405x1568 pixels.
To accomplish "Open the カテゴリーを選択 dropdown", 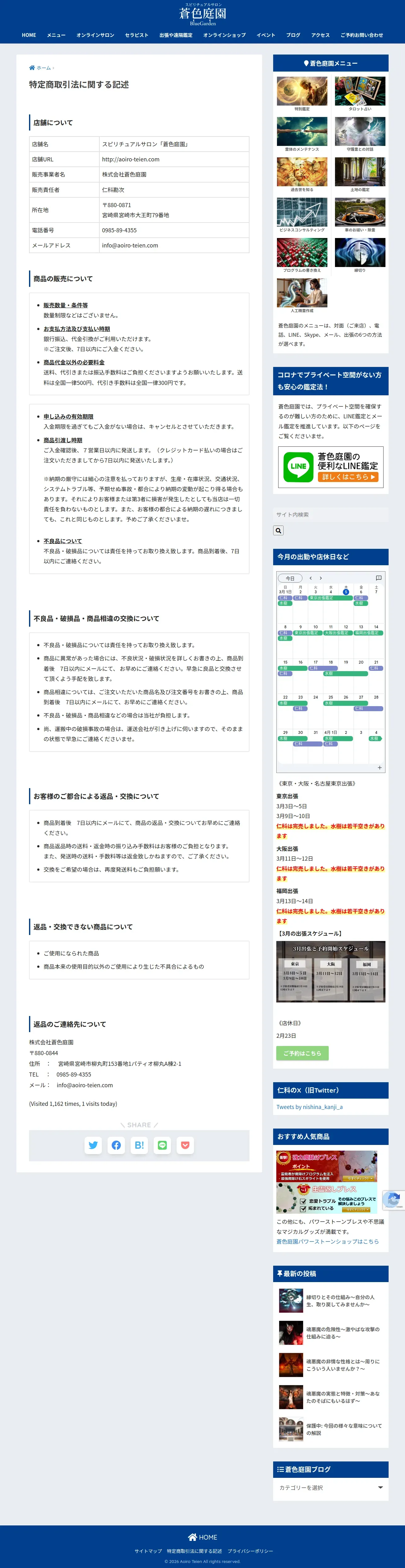I will coord(331,1487).
